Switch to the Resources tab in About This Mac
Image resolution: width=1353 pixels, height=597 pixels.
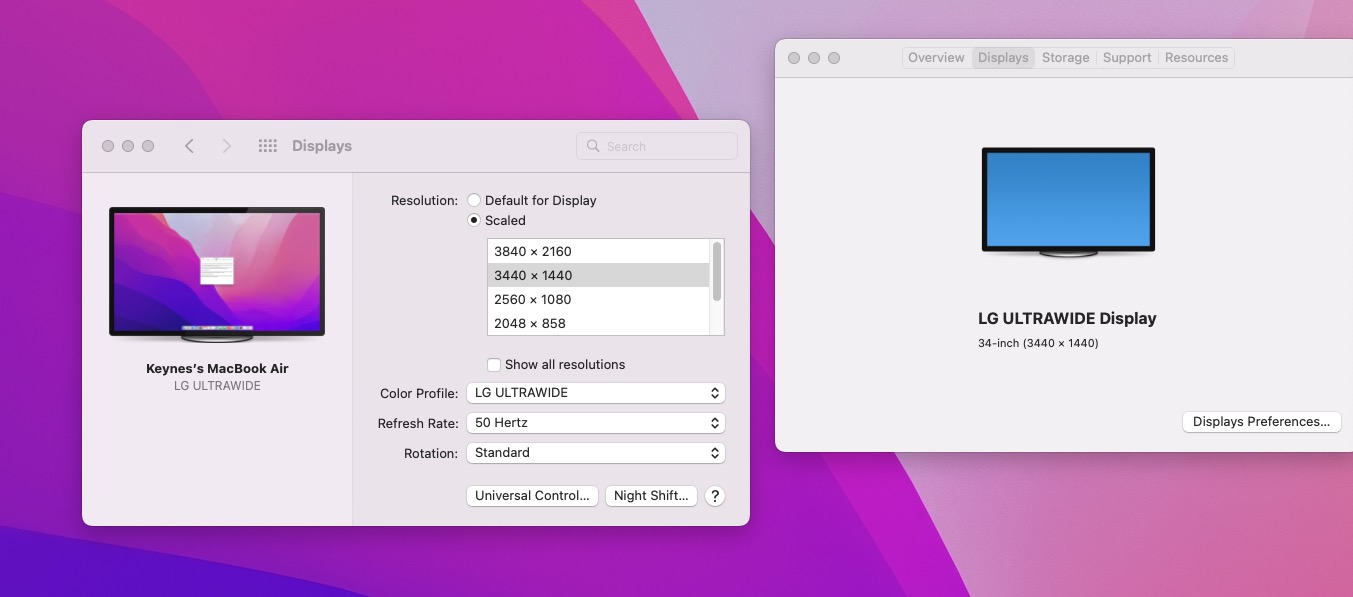[x=1196, y=58]
